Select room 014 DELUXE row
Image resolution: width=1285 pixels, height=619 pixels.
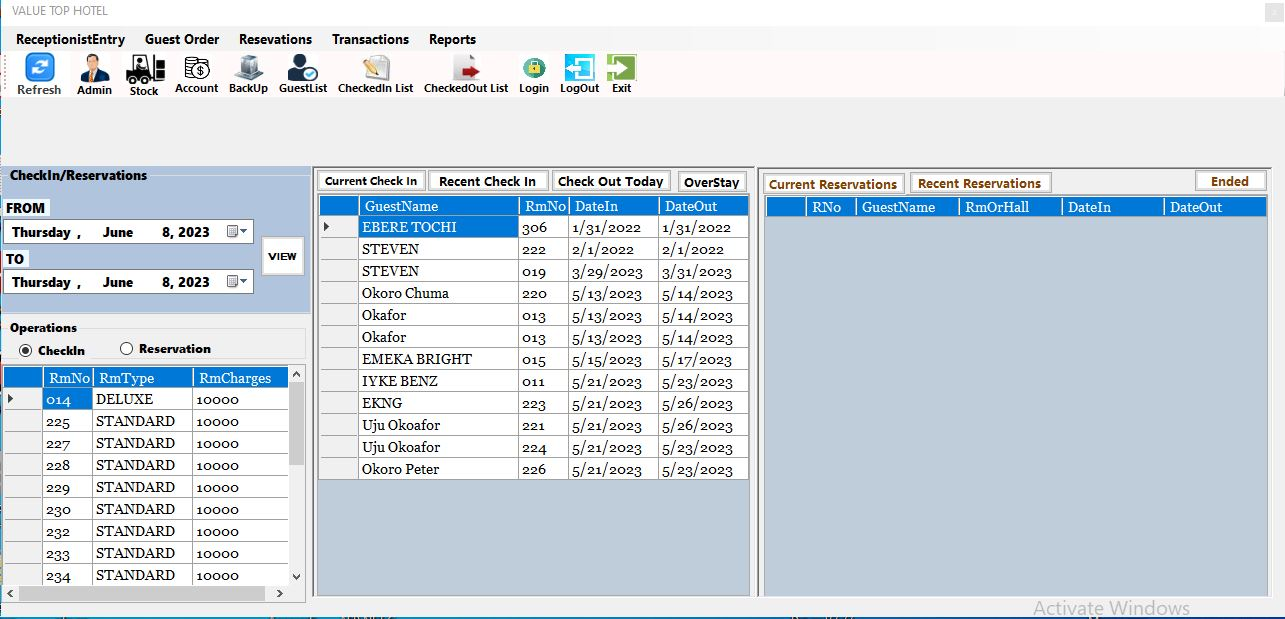[x=146, y=399]
